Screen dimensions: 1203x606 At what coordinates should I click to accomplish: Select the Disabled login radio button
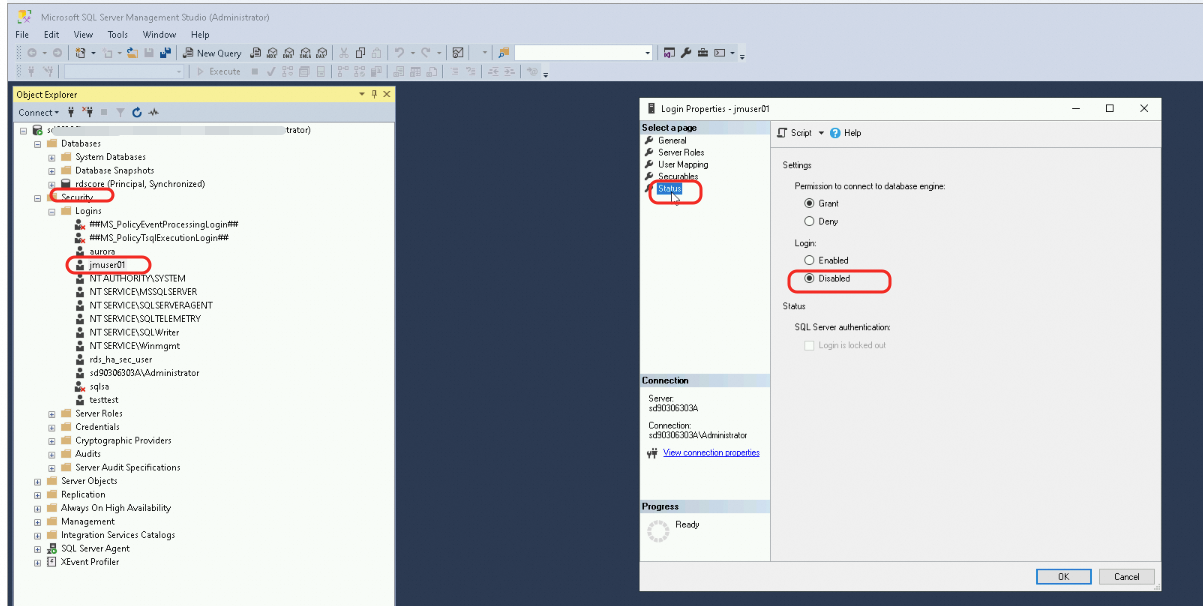(x=810, y=278)
